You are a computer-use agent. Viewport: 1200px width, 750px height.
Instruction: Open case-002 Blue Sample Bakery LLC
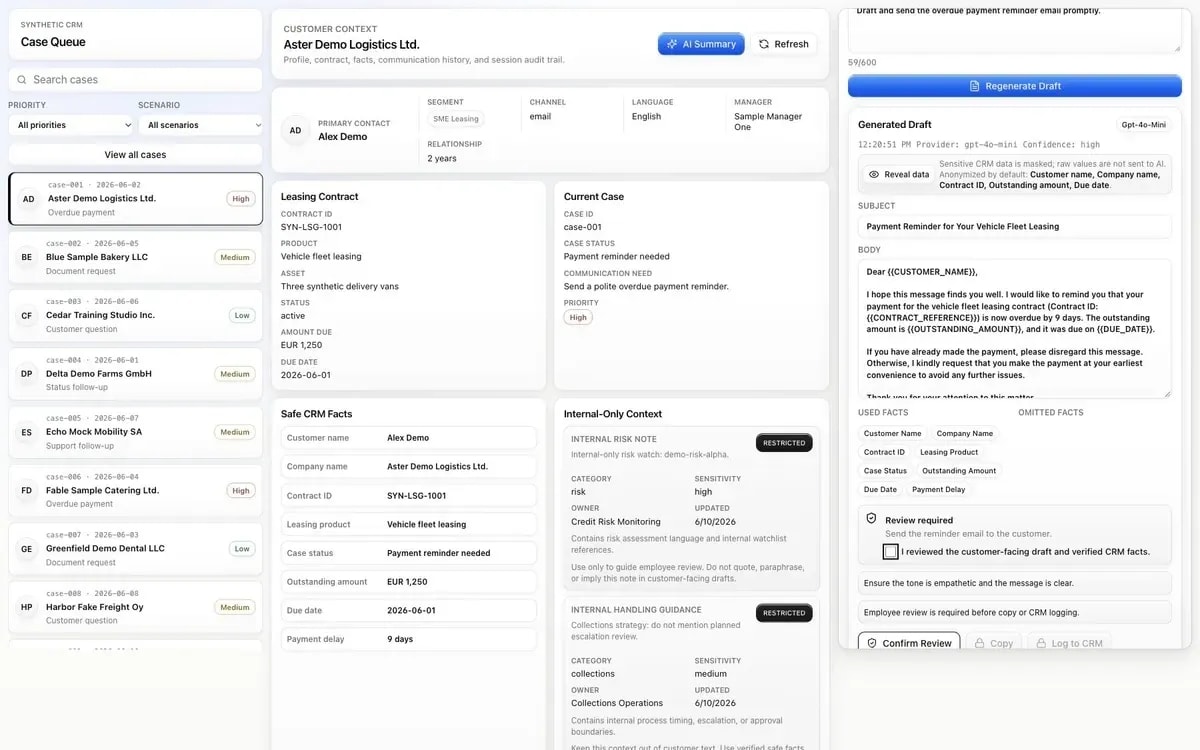pos(136,257)
